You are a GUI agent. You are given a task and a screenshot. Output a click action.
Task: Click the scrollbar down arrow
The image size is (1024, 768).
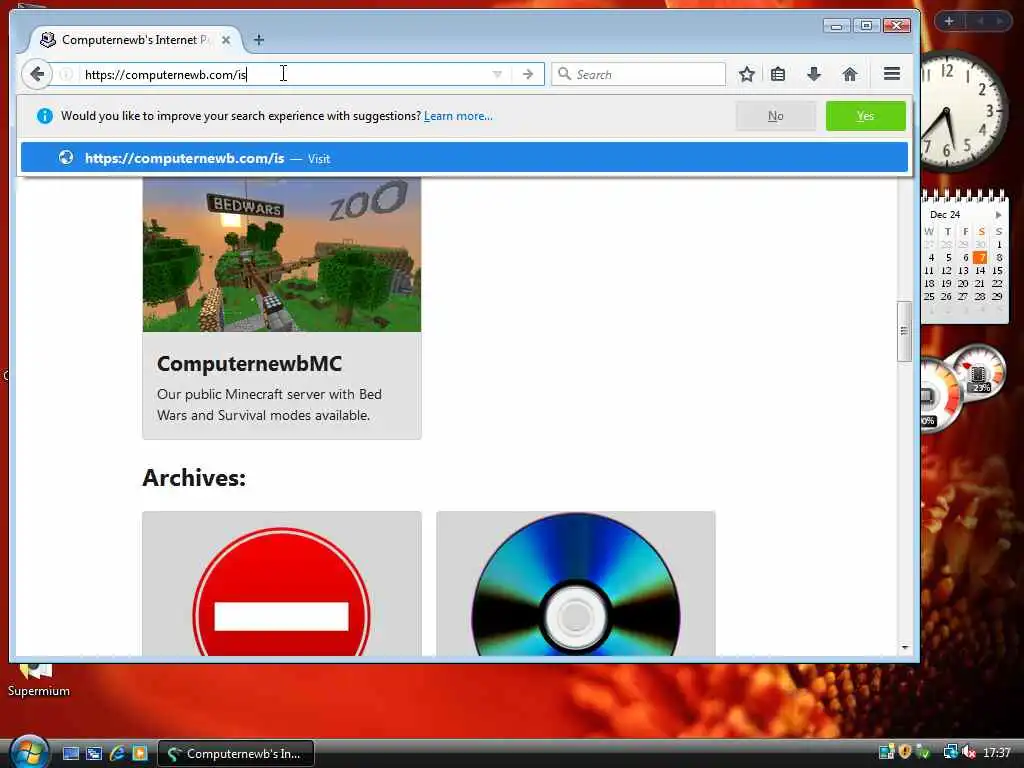click(904, 647)
